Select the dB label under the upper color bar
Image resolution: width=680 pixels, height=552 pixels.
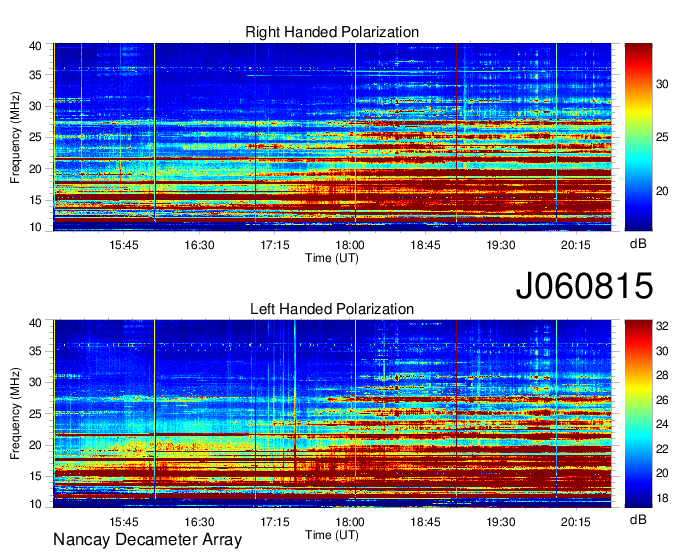[x=638, y=243]
